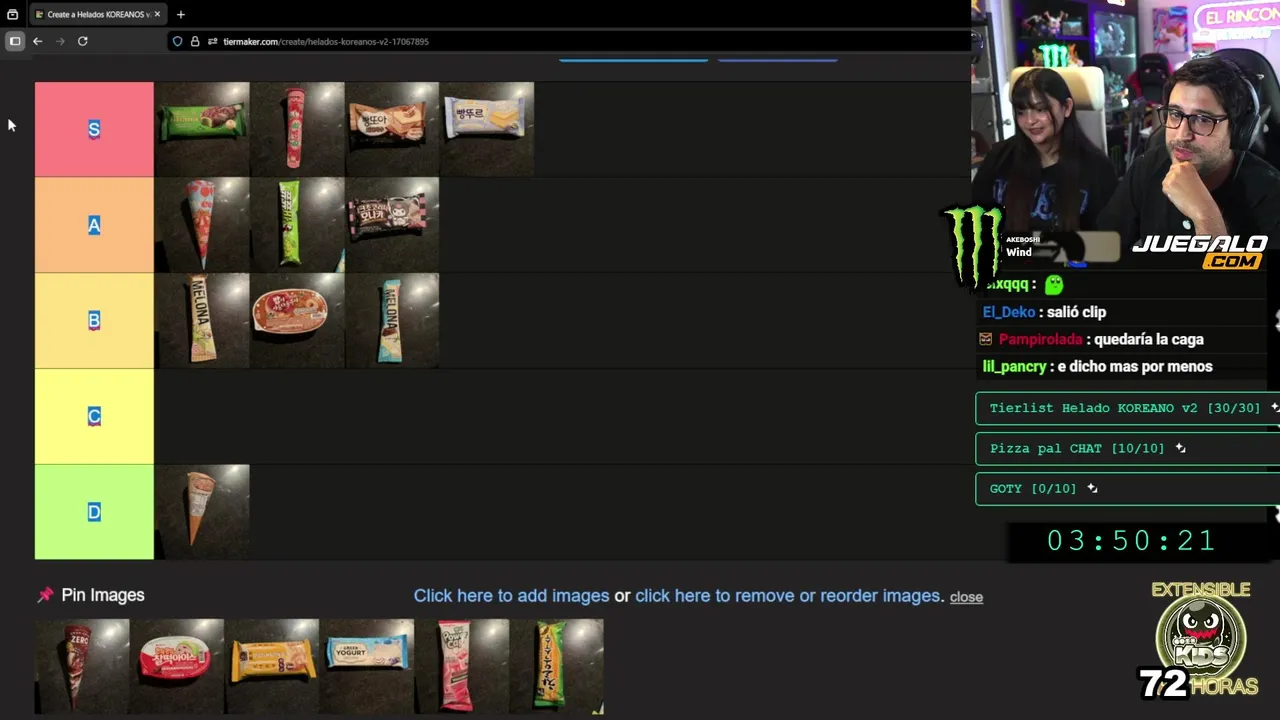Click the GOTY [0/10] goal
The image size is (1280, 720).
coord(1127,488)
